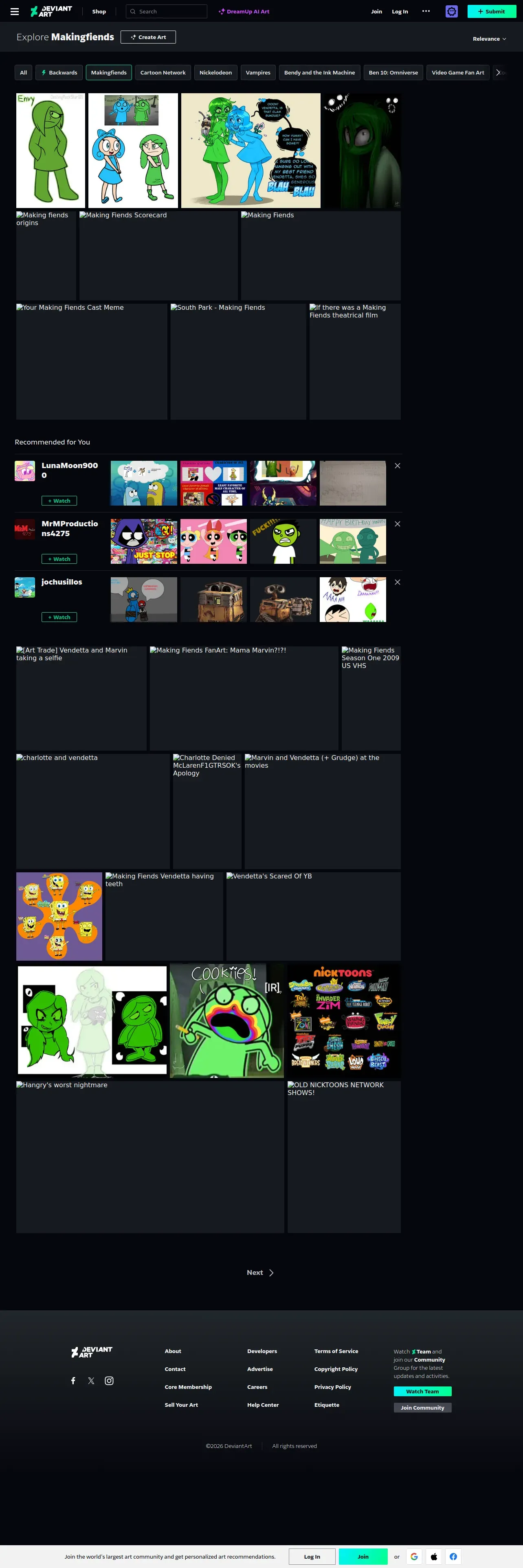Sign in with Google icon

pos(414,1557)
